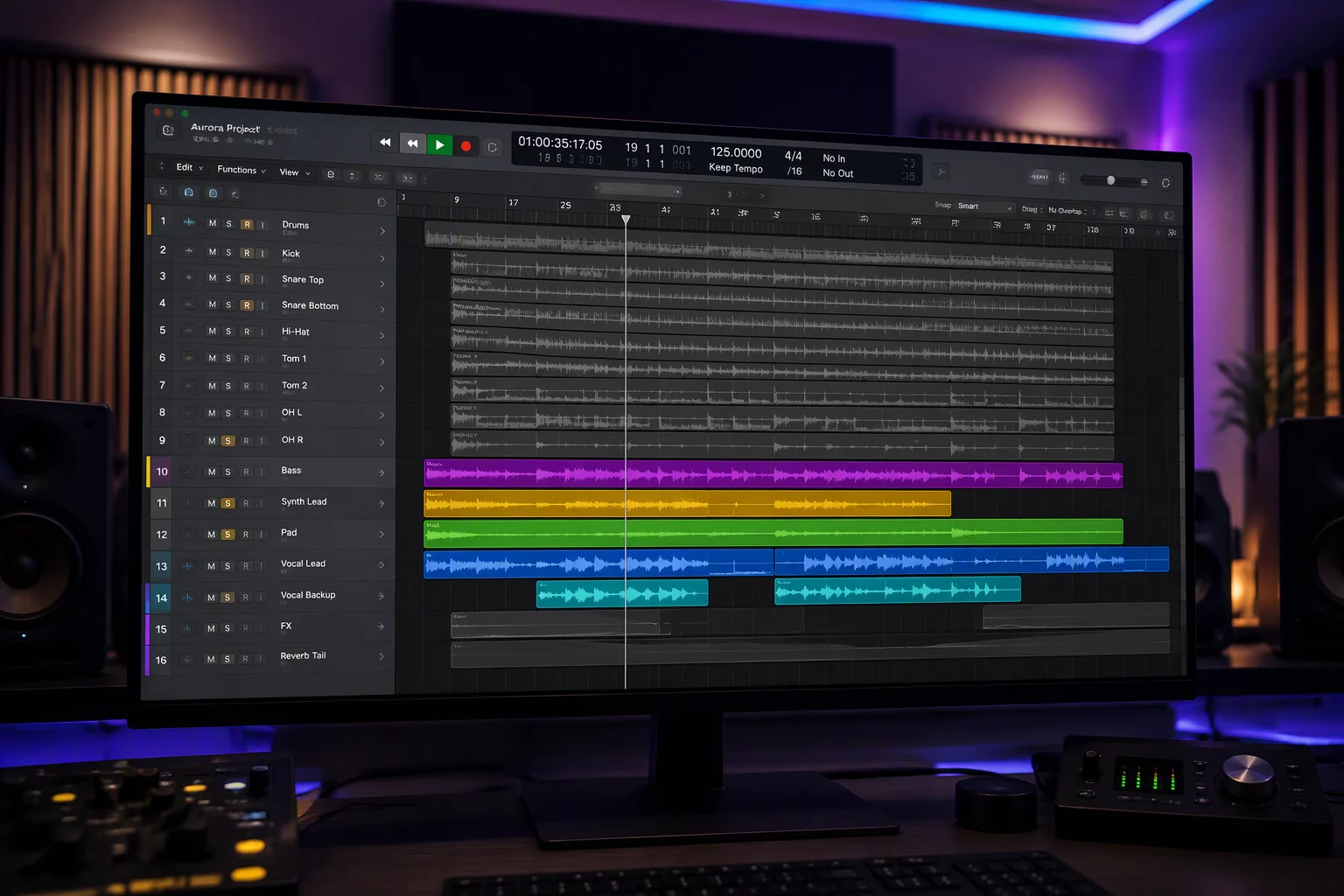Click the Kick track instrument icon
This screenshot has height=896, width=1344.
point(189,251)
